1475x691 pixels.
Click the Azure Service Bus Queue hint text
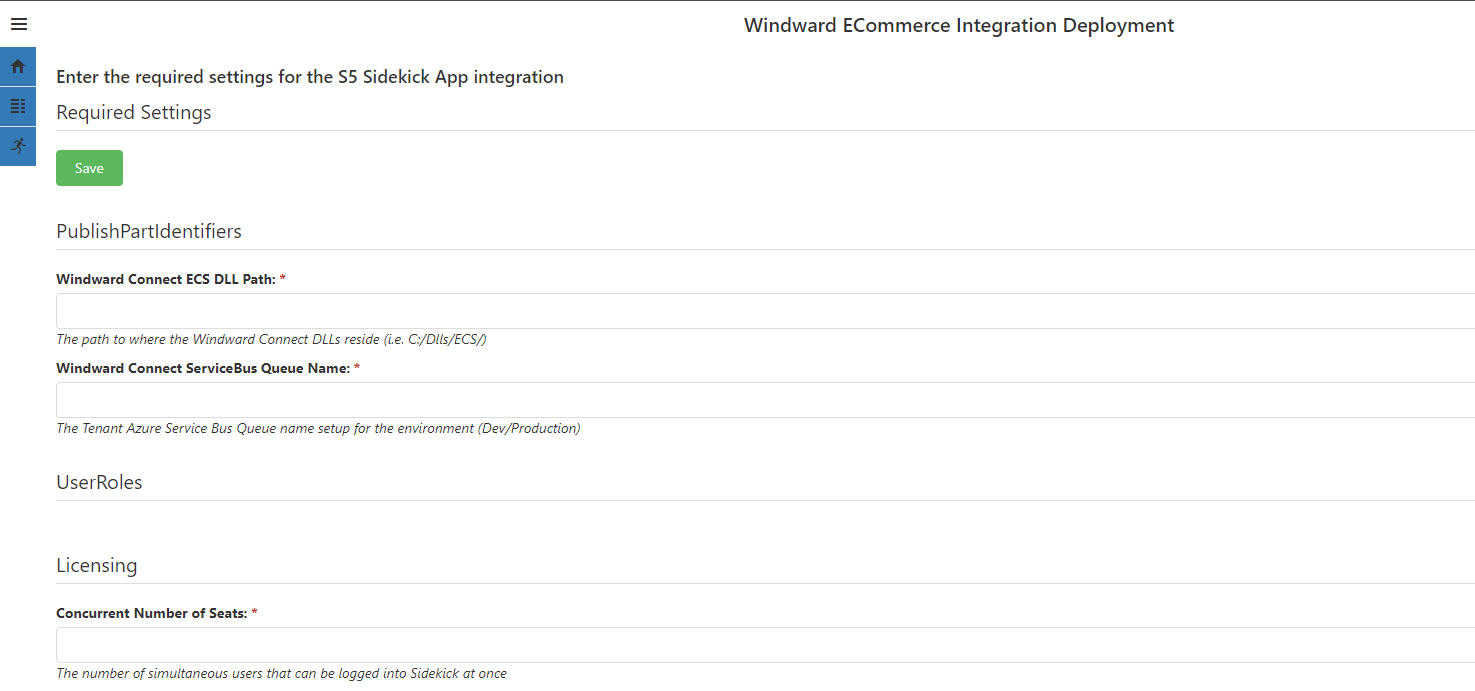pos(318,428)
